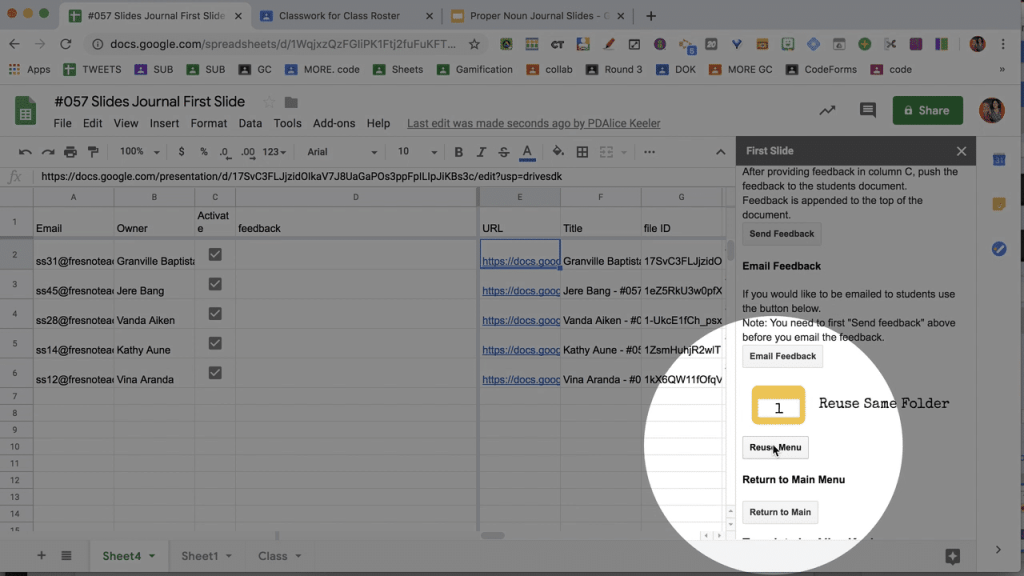Click the Share button

[927, 110]
